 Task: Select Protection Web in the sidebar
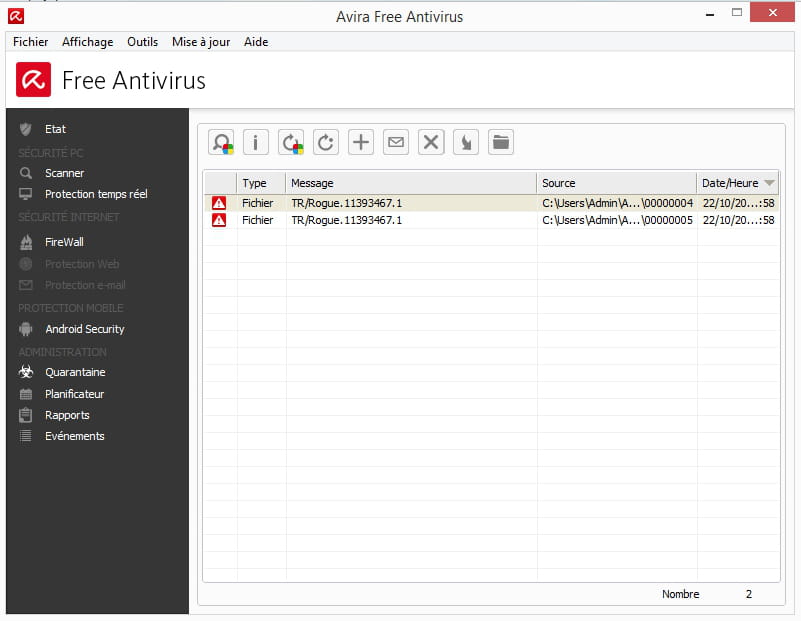(82, 264)
